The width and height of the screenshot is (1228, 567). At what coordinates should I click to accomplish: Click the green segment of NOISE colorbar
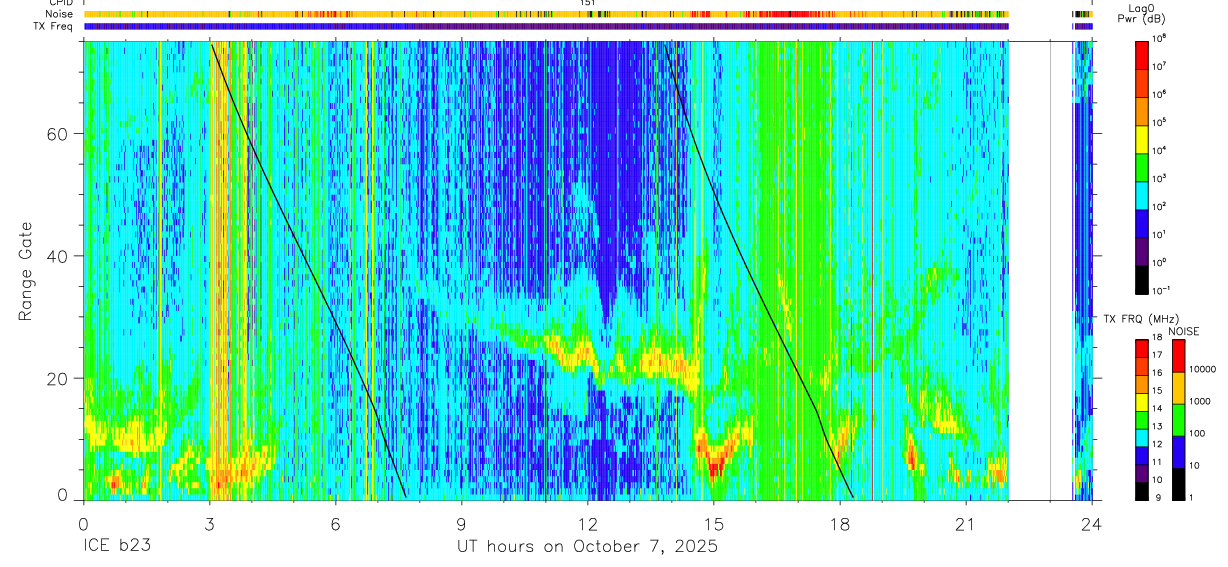pyautogui.click(x=1179, y=419)
